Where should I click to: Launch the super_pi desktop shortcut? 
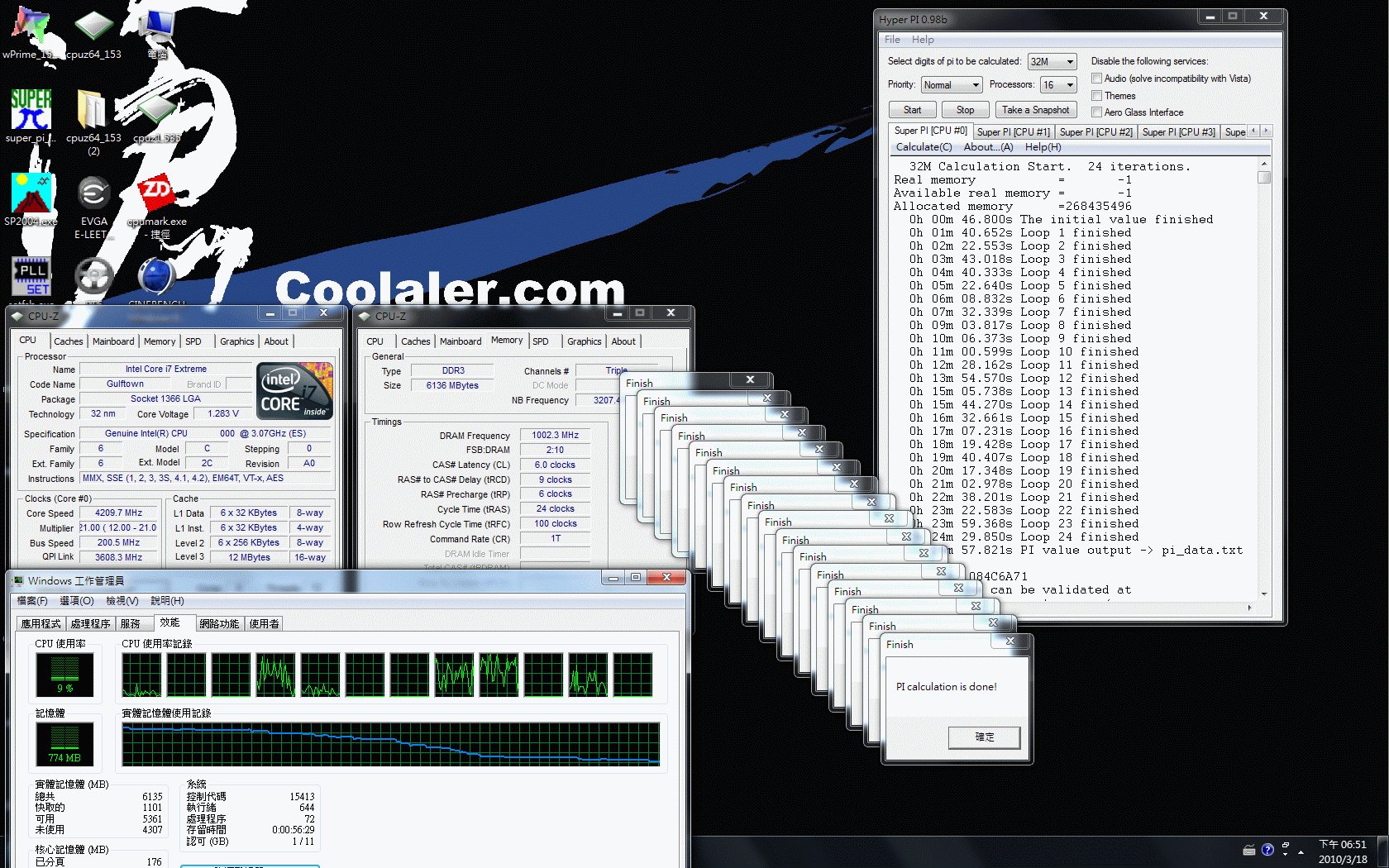[31, 116]
